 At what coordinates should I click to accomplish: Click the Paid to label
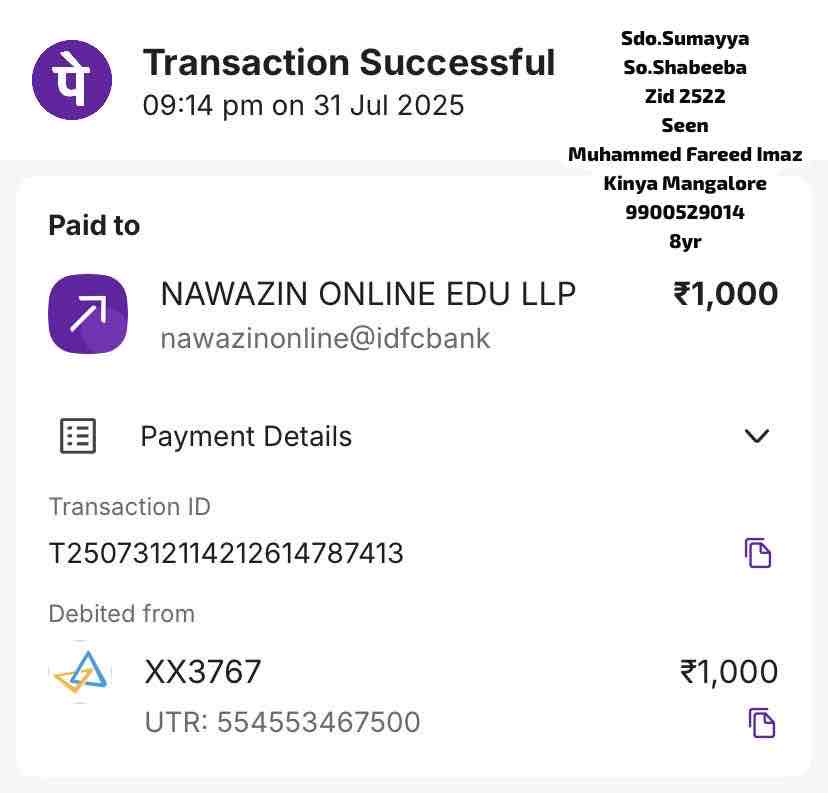click(94, 226)
